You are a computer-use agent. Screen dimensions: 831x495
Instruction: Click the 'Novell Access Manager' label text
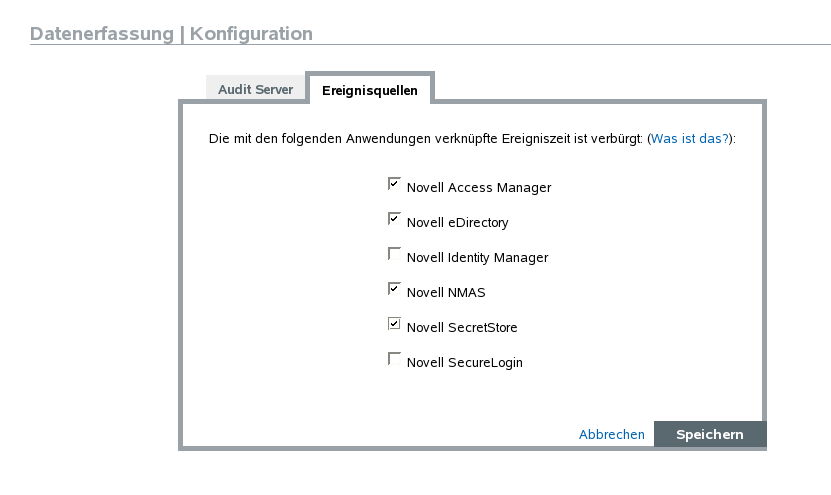click(x=478, y=188)
